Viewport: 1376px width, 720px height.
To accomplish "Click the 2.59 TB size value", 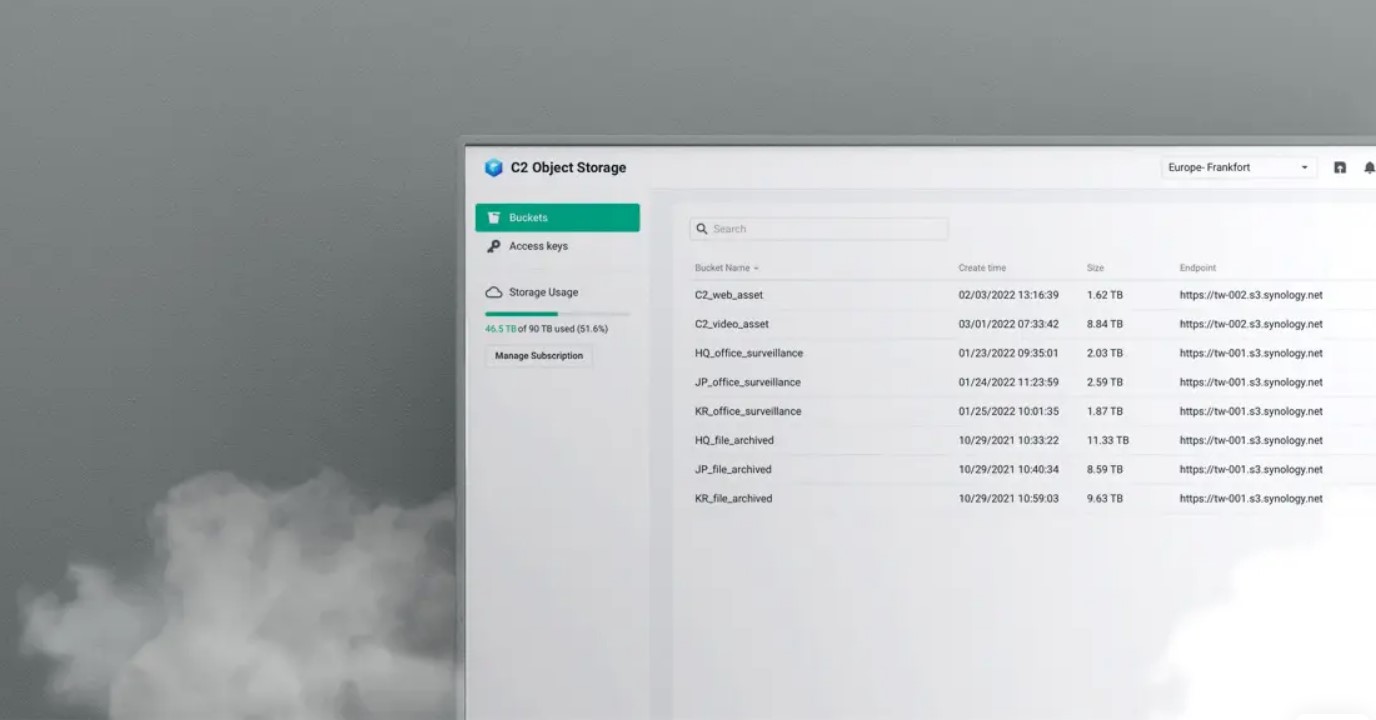I will [1105, 382].
